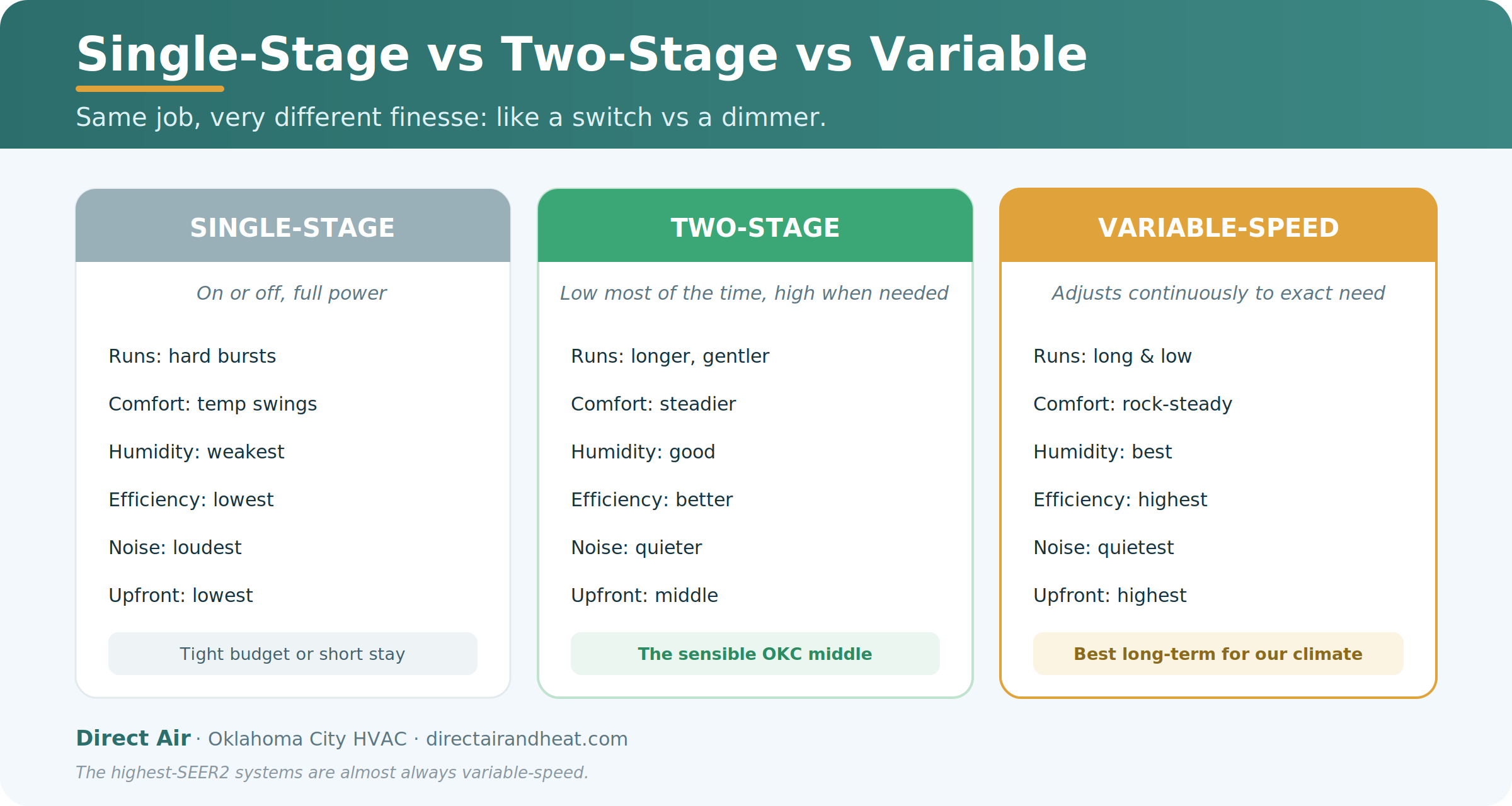Select 'Humidity: good' in the two-stage card
1512x806 pixels.
tap(643, 452)
